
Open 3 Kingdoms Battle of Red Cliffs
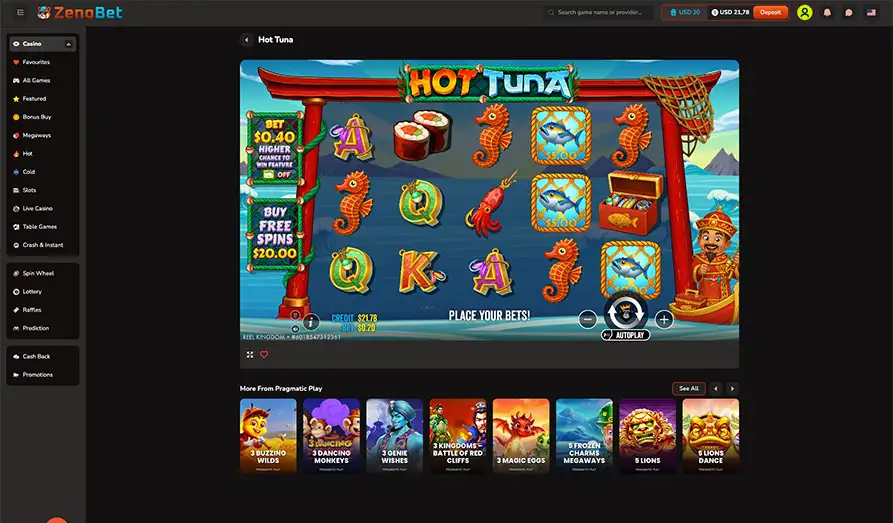(458, 436)
